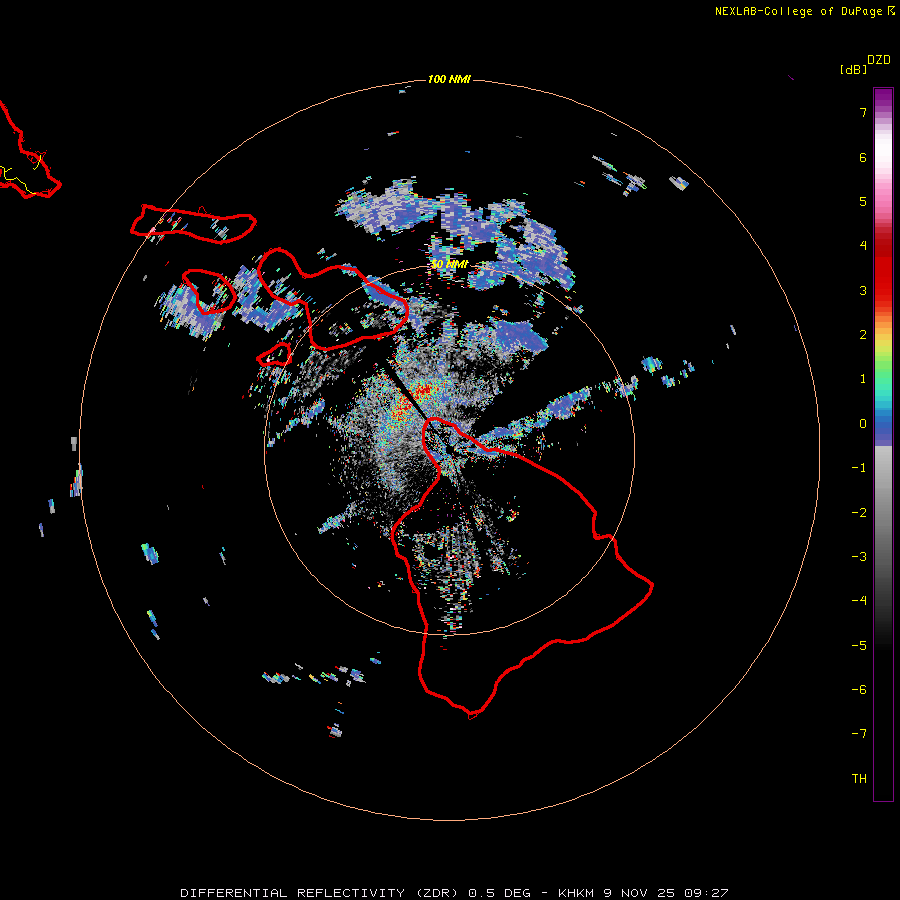Screen dimensions: 900x900
Task: Click the 1 value on color scale
Action: pyautogui.click(x=863, y=379)
